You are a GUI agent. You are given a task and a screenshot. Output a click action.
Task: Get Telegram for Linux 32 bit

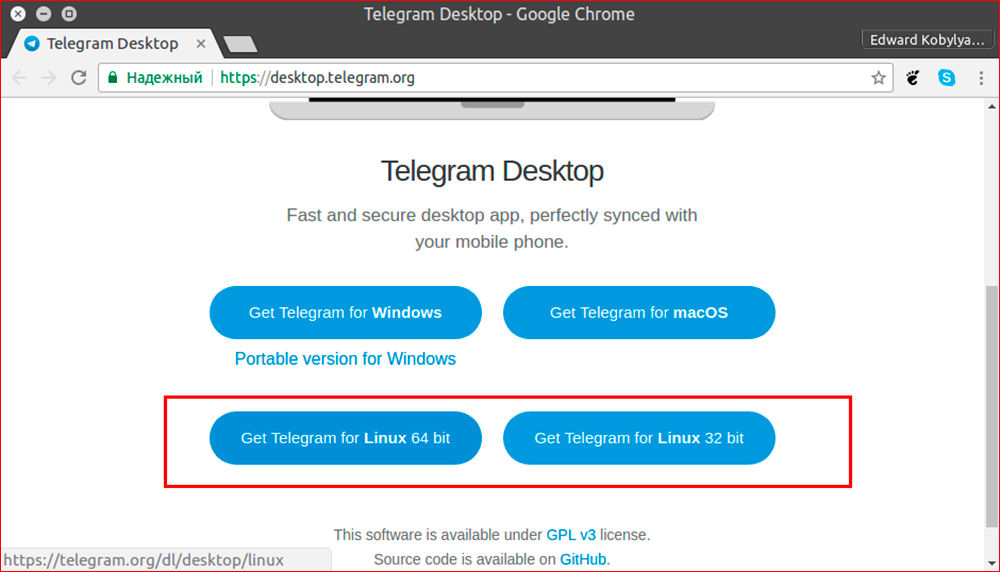[639, 438]
